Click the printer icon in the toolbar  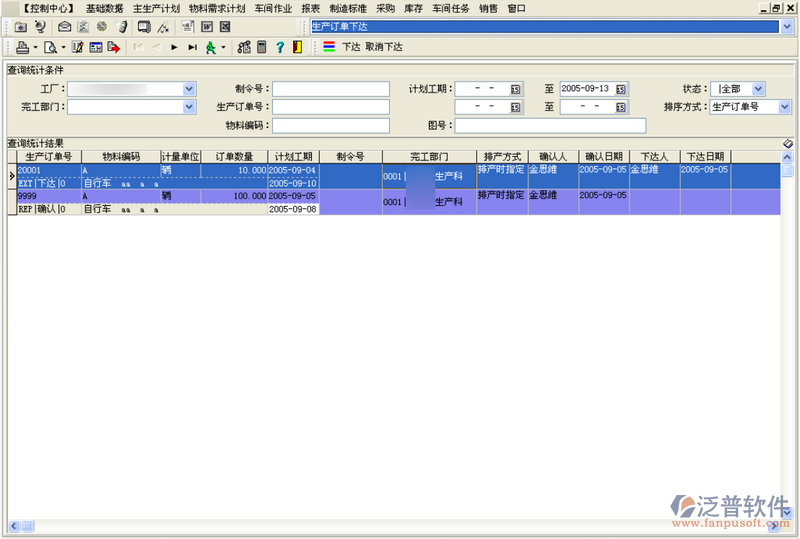(22, 47)
